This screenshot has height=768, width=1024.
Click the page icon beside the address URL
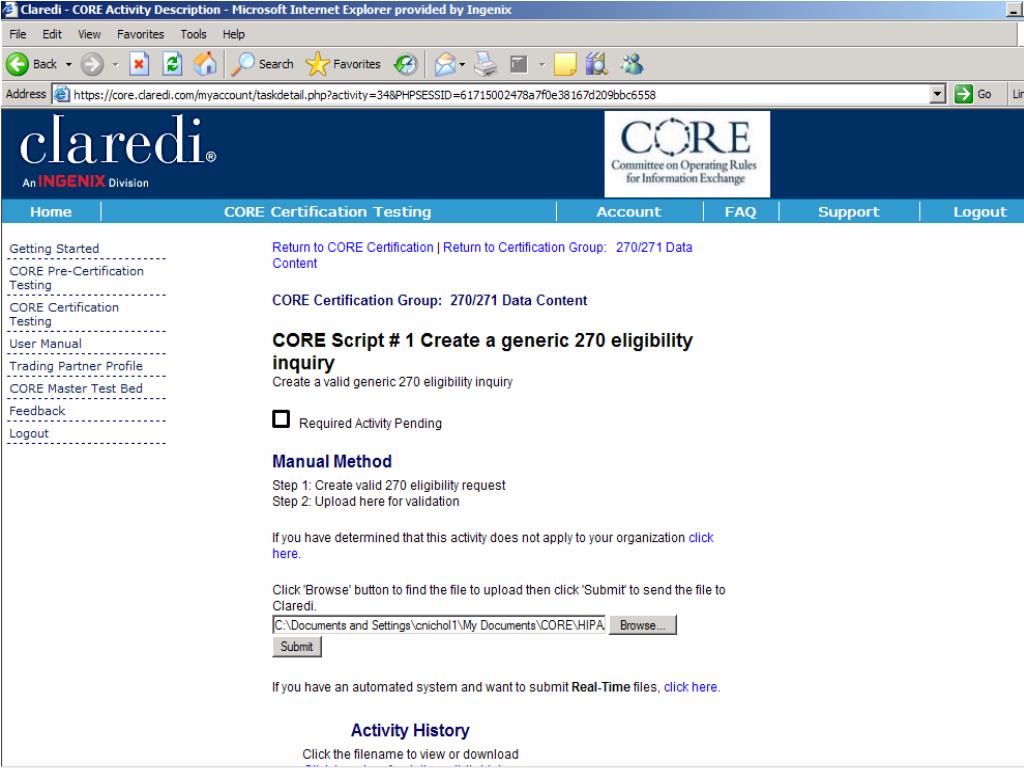coord(62,94)
